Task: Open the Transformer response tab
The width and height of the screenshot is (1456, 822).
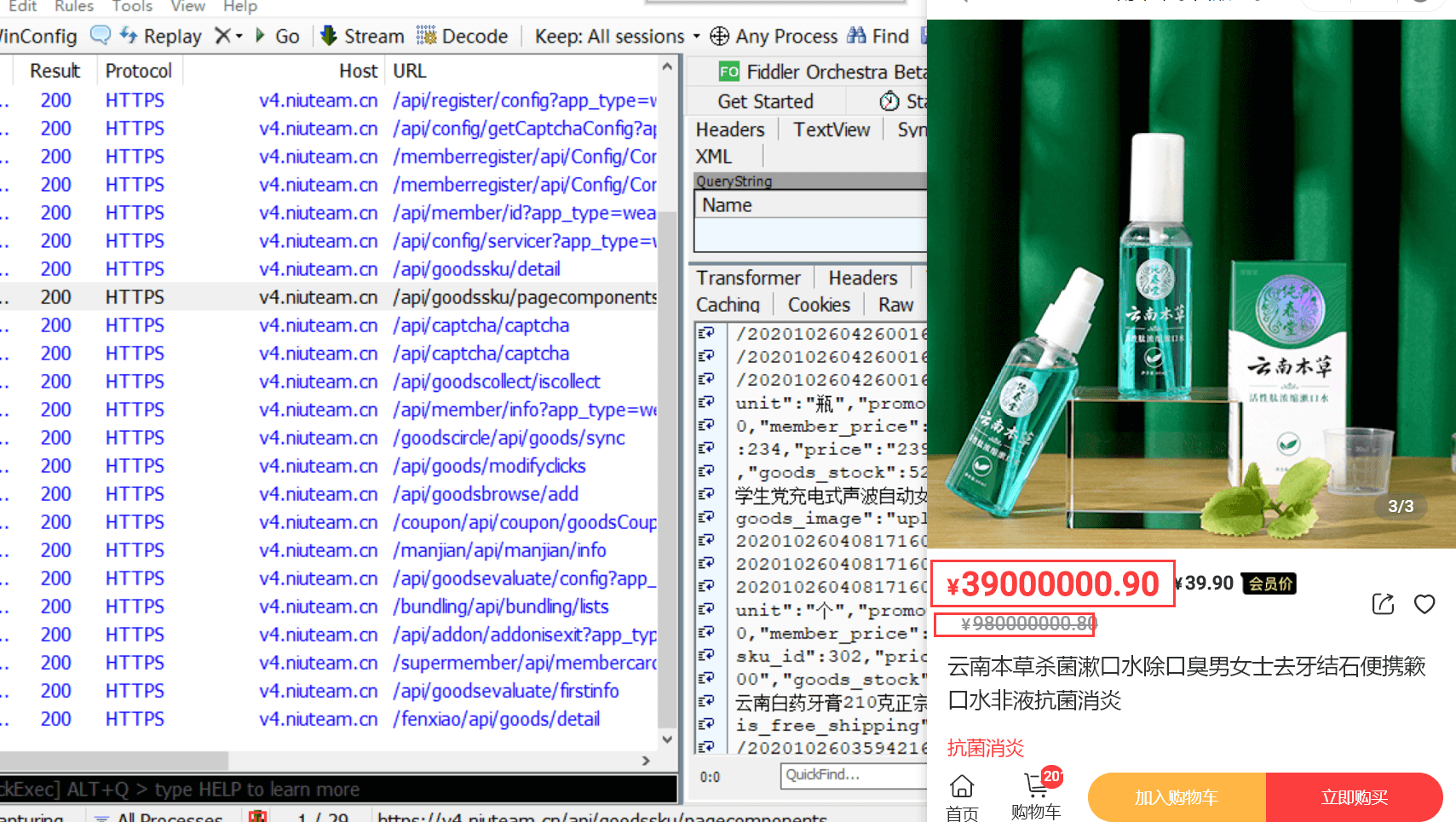Action: click(x=748, y=278)
